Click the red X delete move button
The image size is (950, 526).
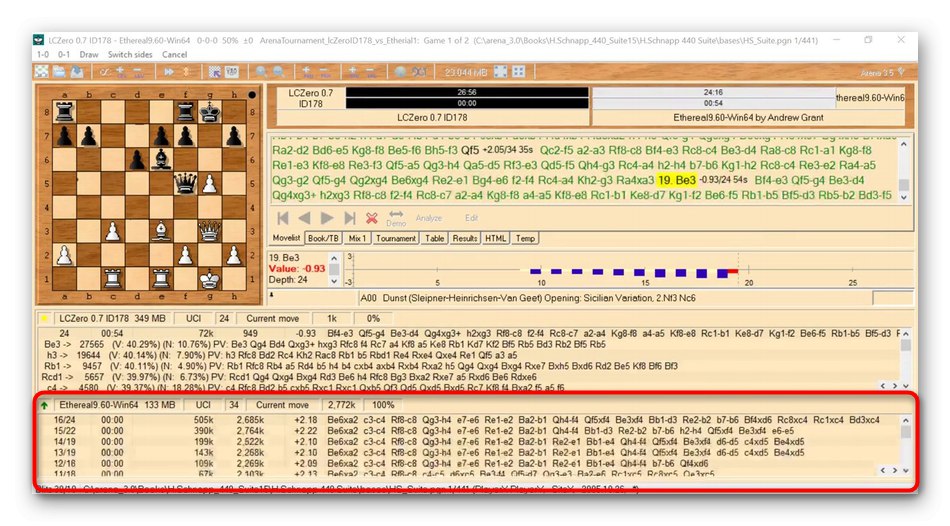point(371,218)
